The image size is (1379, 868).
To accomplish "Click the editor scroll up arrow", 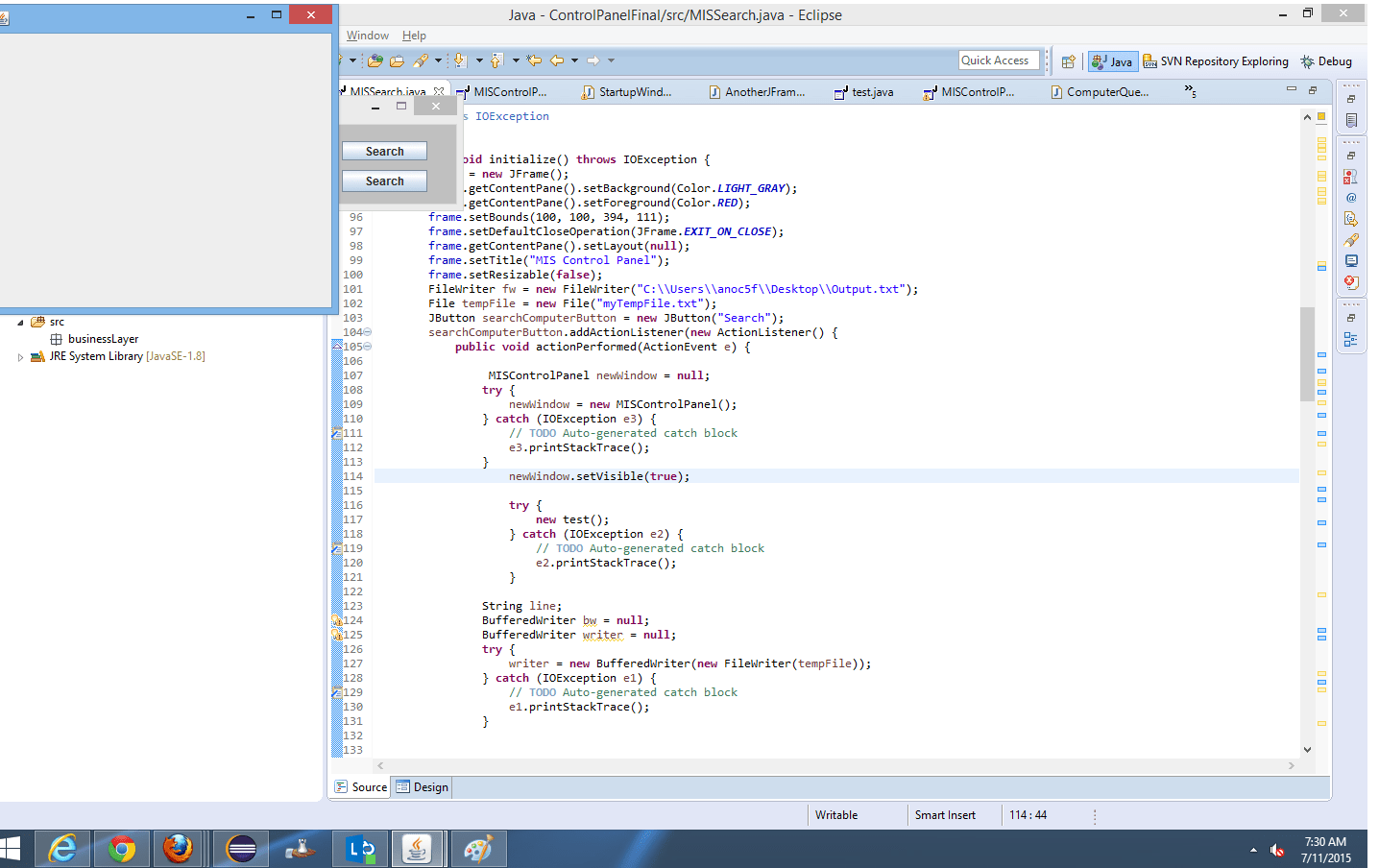I will pos(1307,117).
